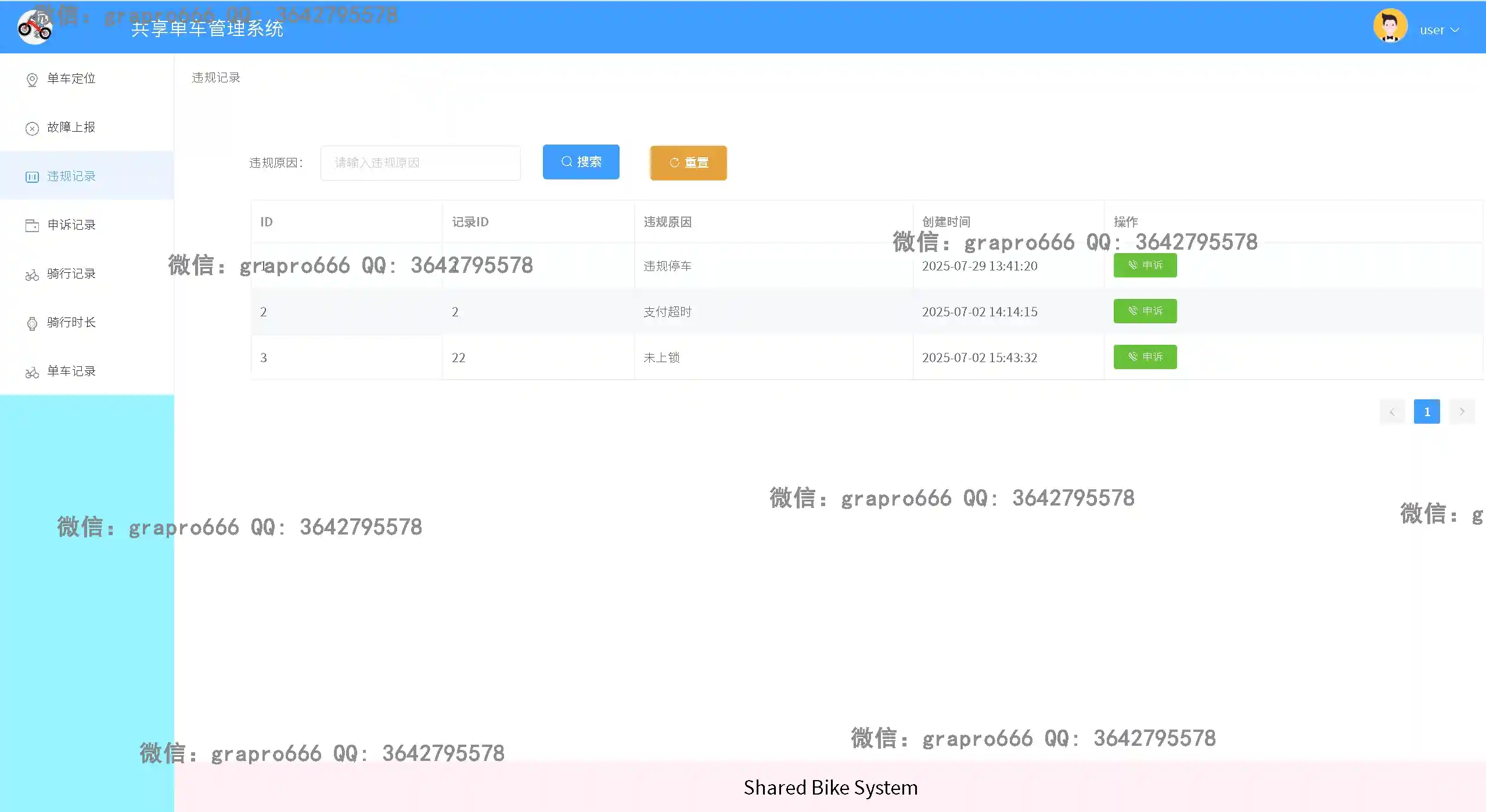Go to previous page with left chevron
This screenshot has width=1486, height=812.
[1392, 412]
